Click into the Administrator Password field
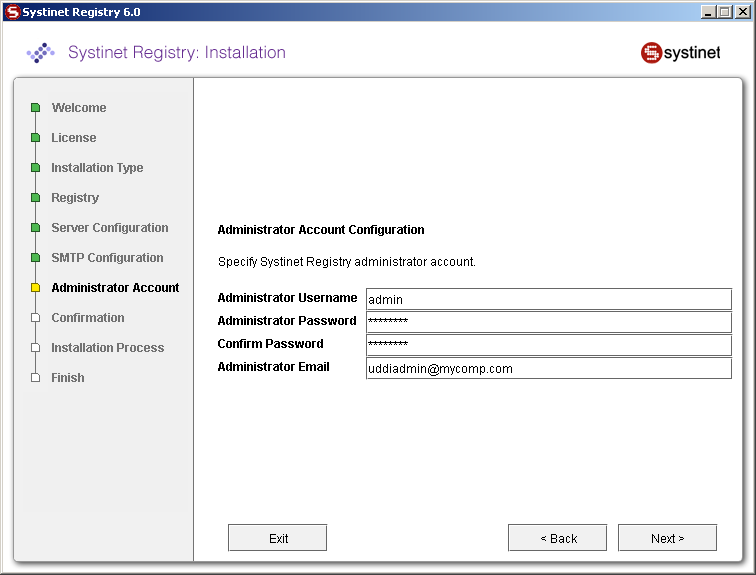The height and width of the screenshot is (575, 756). pos(549,322)
